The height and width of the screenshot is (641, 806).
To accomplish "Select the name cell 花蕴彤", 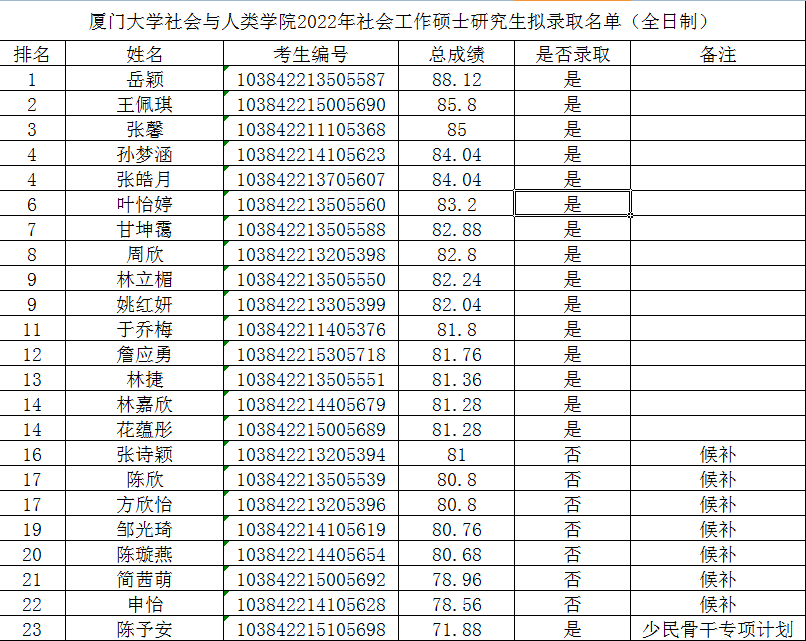I will pos(144,429).
